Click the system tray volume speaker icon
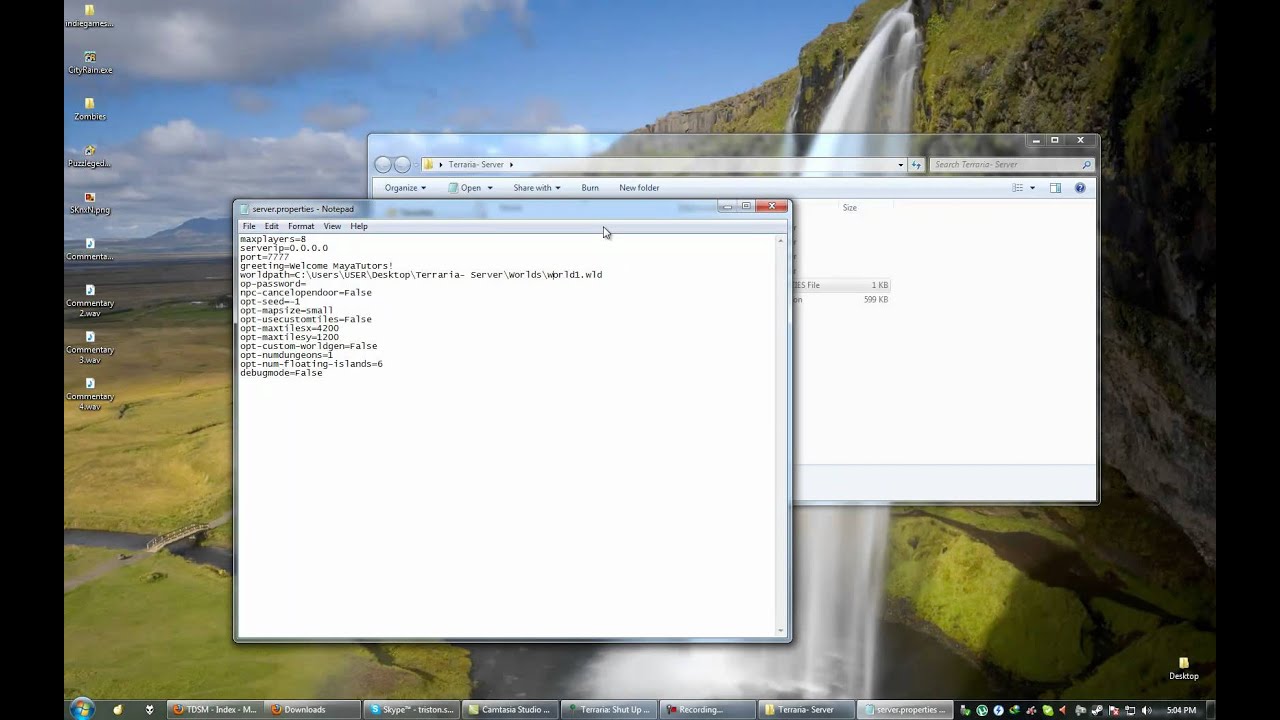Image resolution: width=1280 pixels, height=720 pixels. click(1147, 710)
